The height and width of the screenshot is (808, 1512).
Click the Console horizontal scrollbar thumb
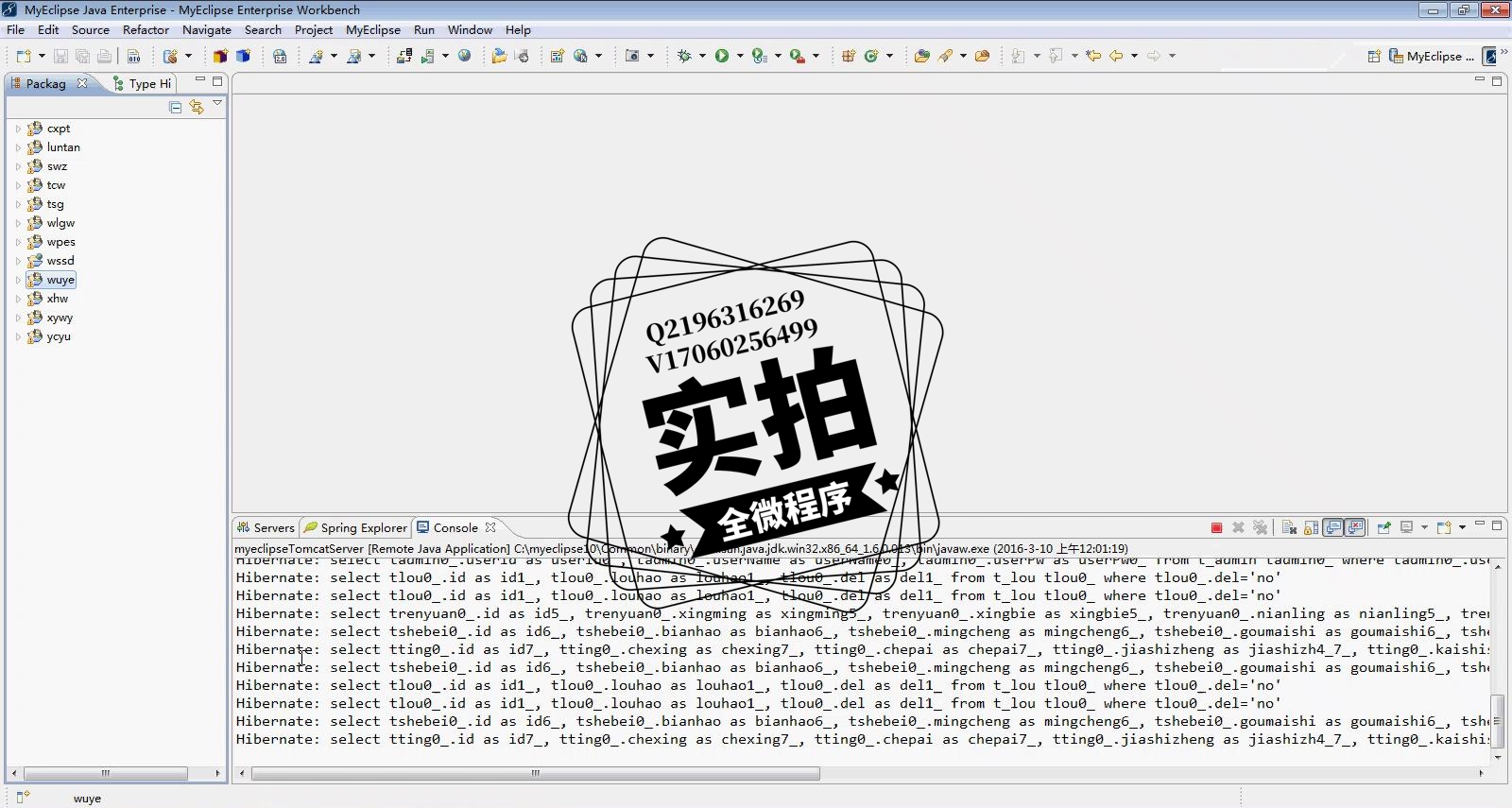click(x=536, y=773)
